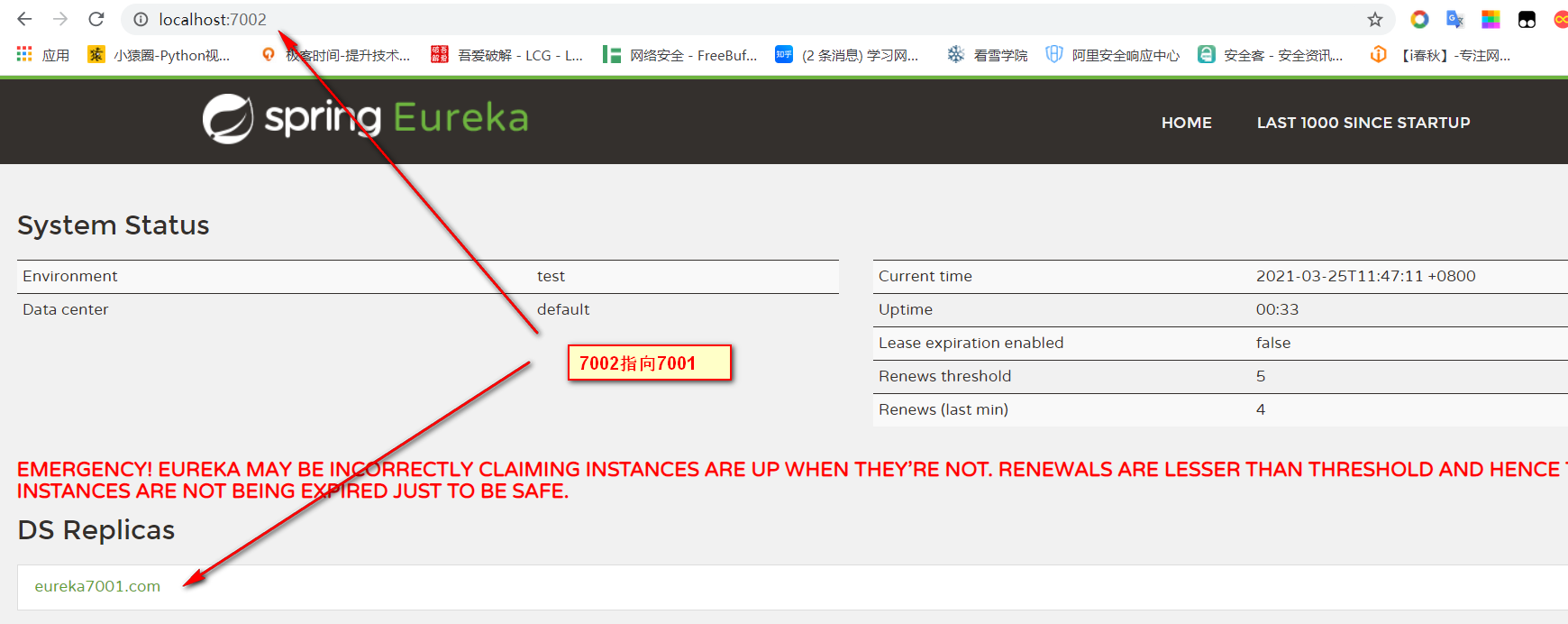Open the 网络安全 - FreeBuf bookmark

(680, 55)
